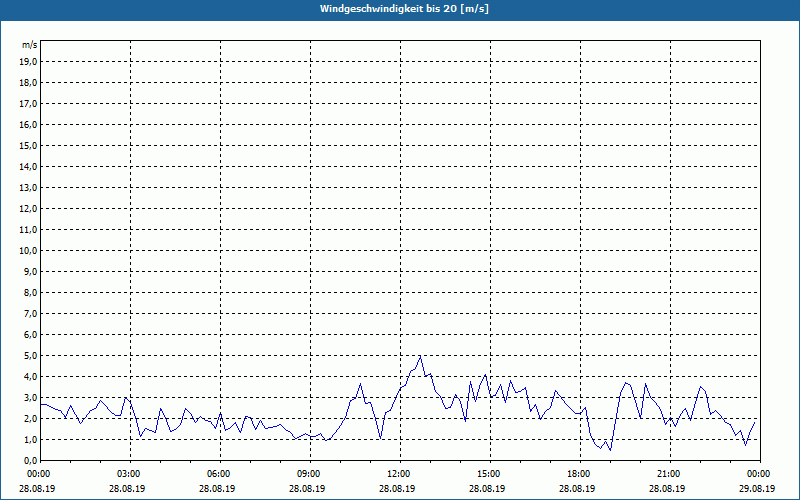The height and width of the screenshot is (500, 800).
Task: Click the 03:00 time axis label
Action: 131,474
